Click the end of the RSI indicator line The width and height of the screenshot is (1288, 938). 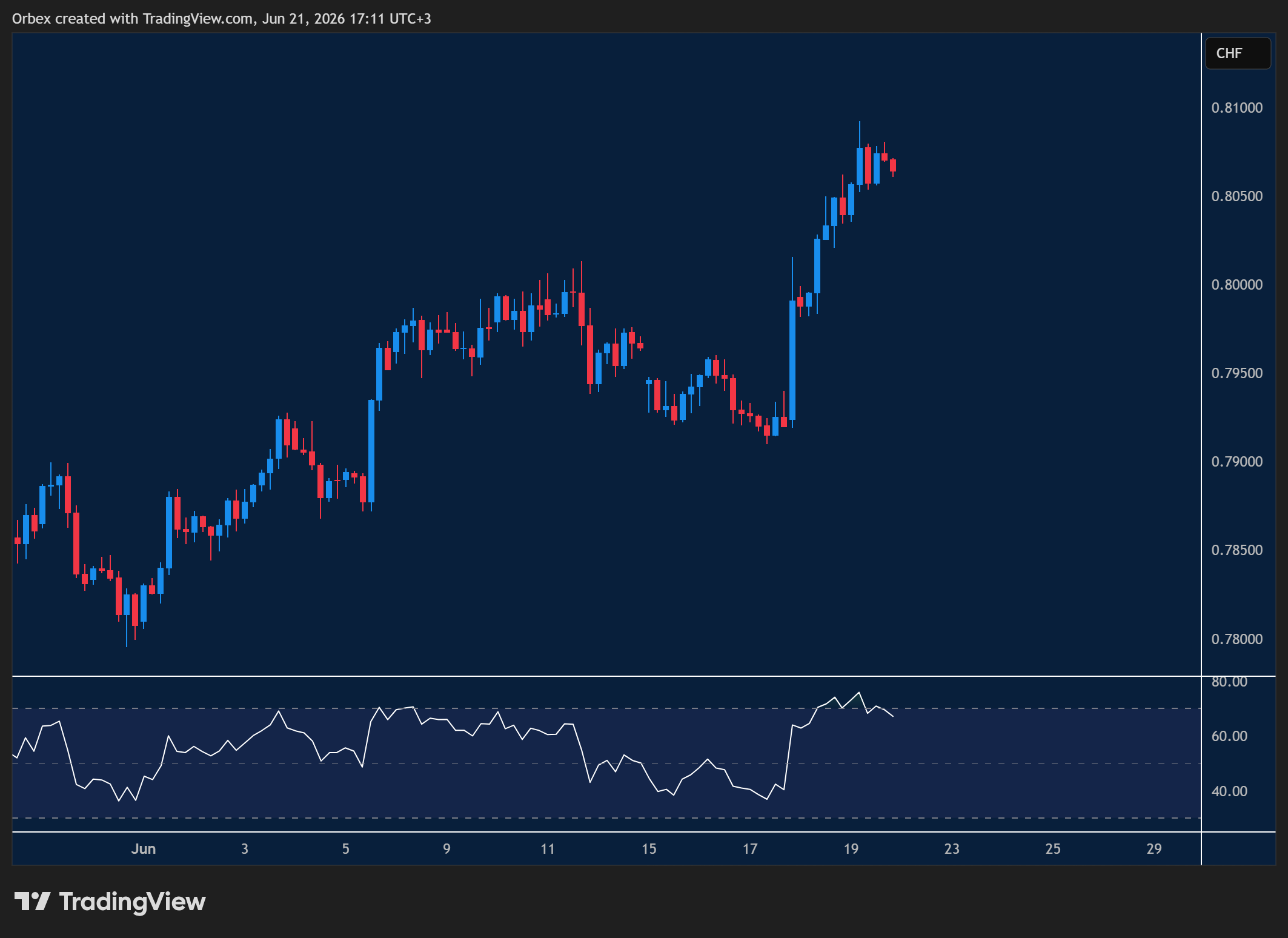click(892, 716)
